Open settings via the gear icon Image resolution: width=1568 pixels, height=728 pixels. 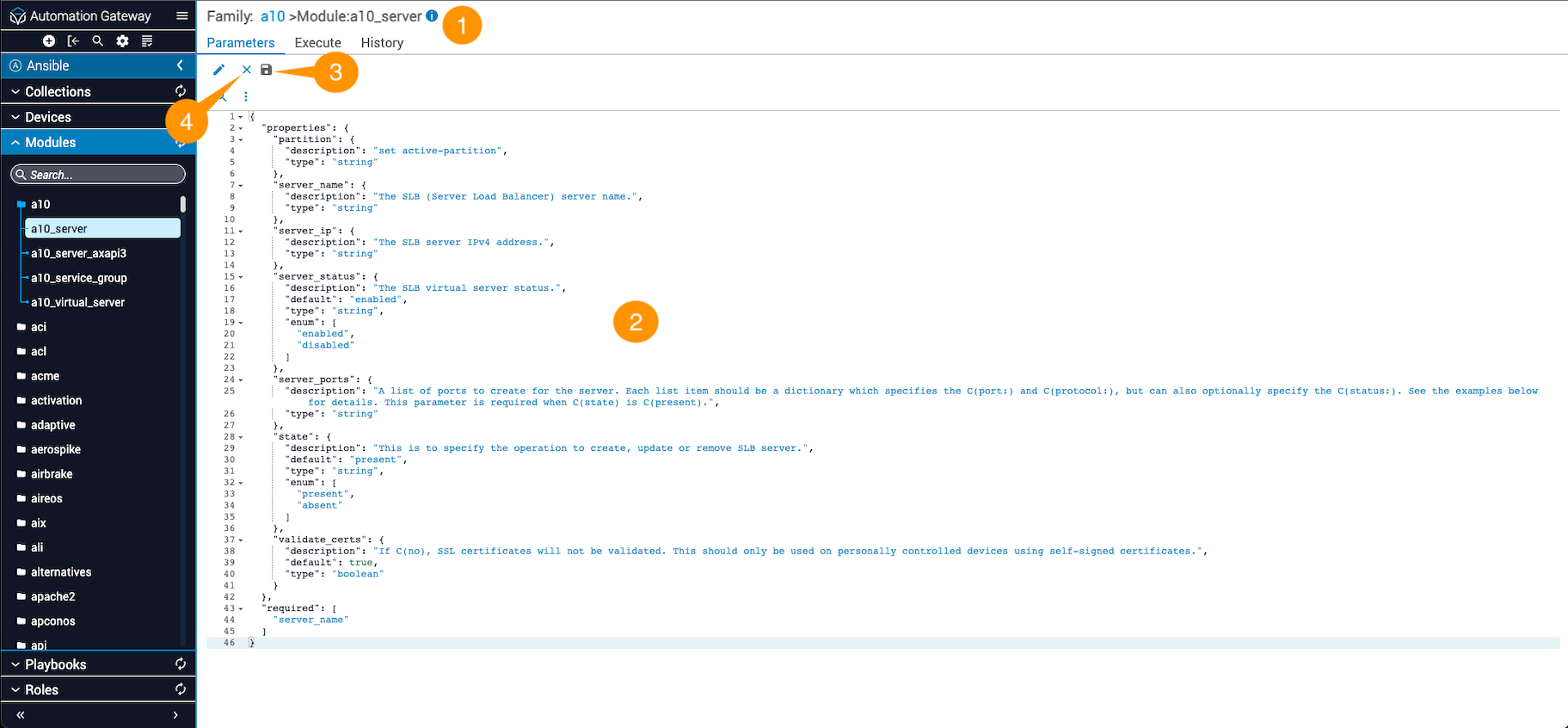tap(123, 41)
